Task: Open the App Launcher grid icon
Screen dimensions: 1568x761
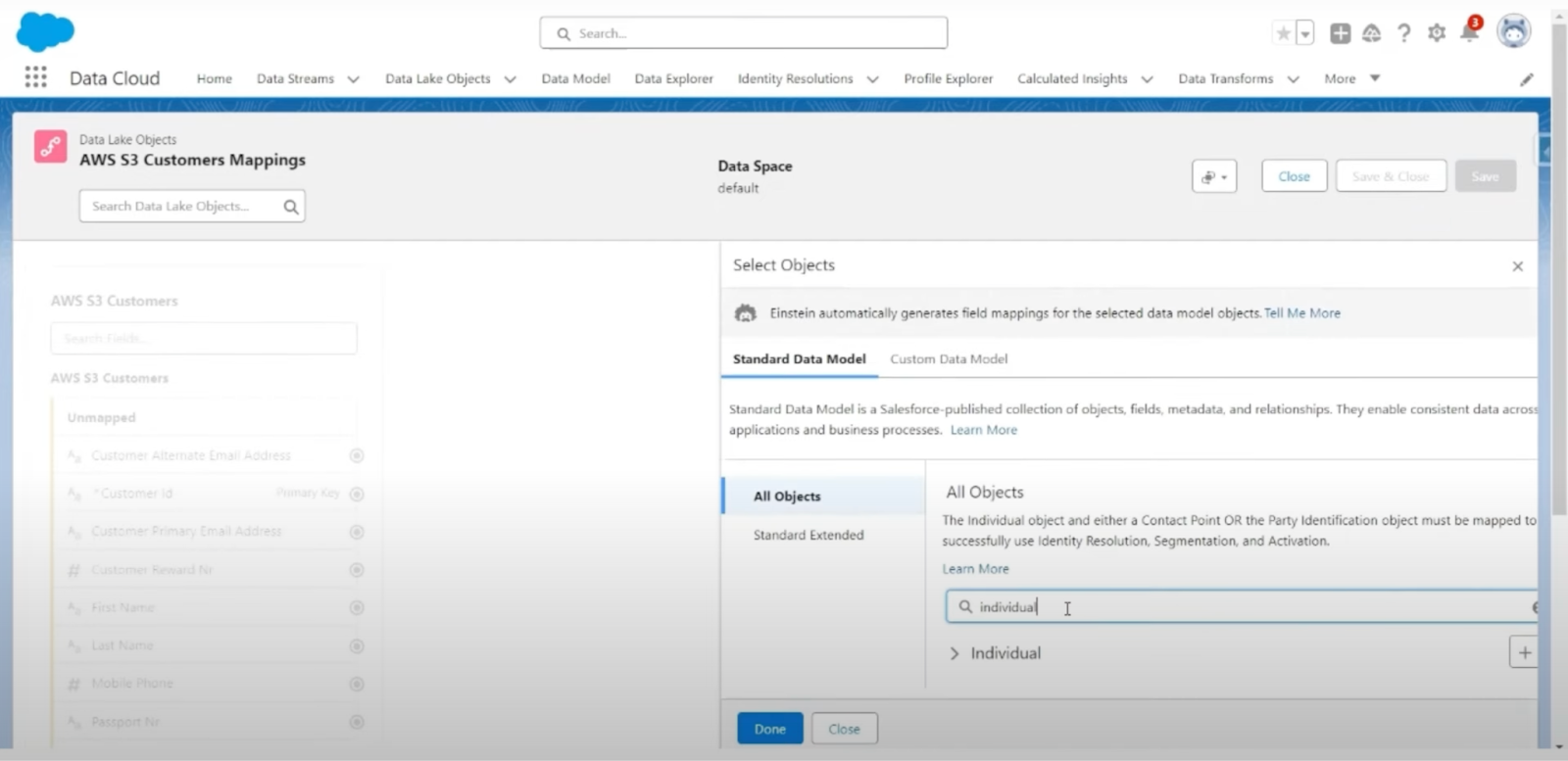Action: (35, 77)
